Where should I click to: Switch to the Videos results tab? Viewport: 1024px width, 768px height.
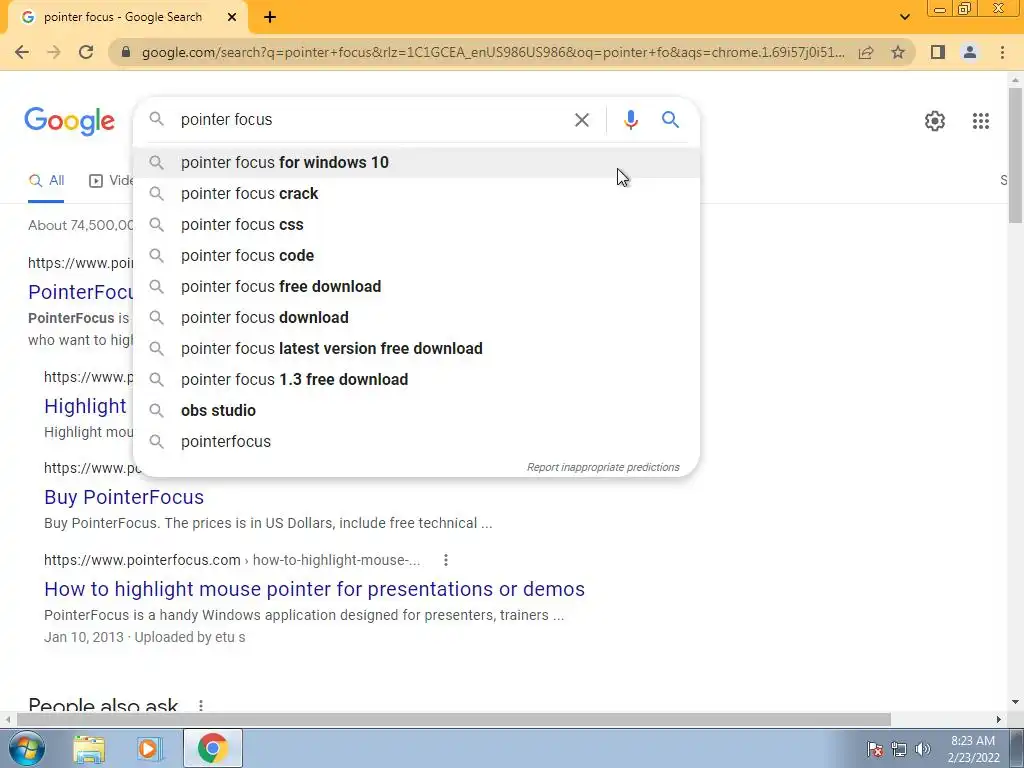pos(111,181)
